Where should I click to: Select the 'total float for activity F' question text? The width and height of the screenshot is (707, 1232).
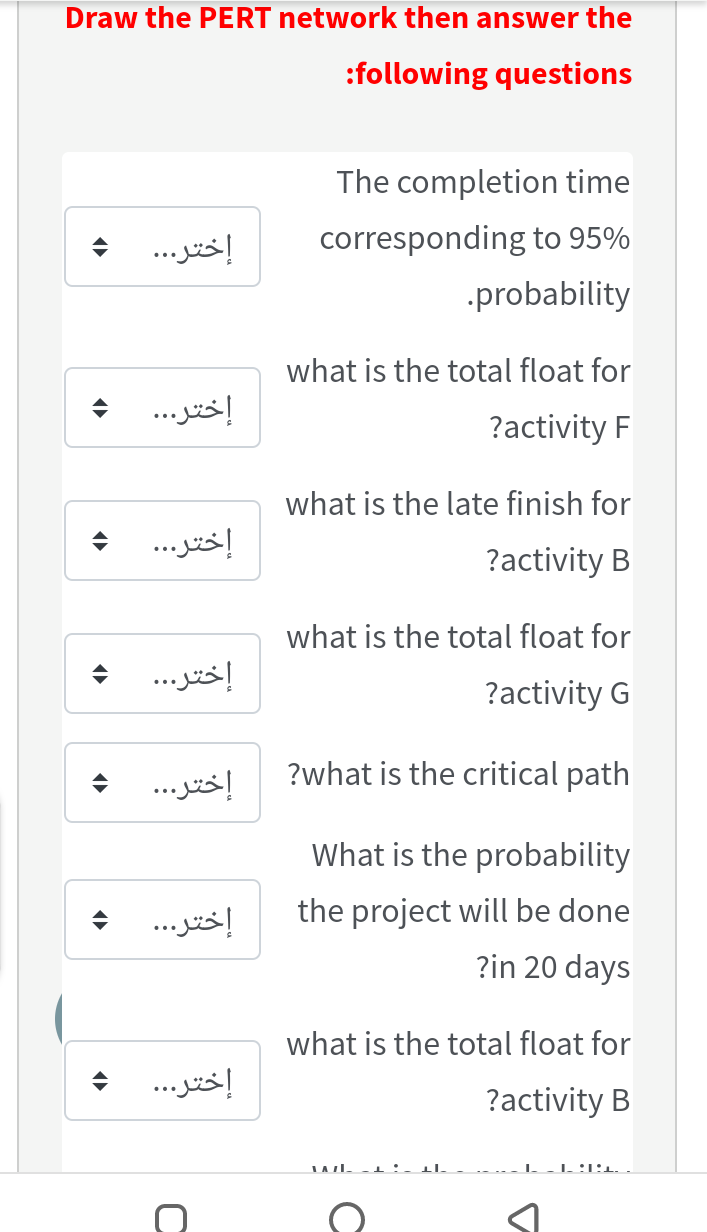click(x=458, y=399)
